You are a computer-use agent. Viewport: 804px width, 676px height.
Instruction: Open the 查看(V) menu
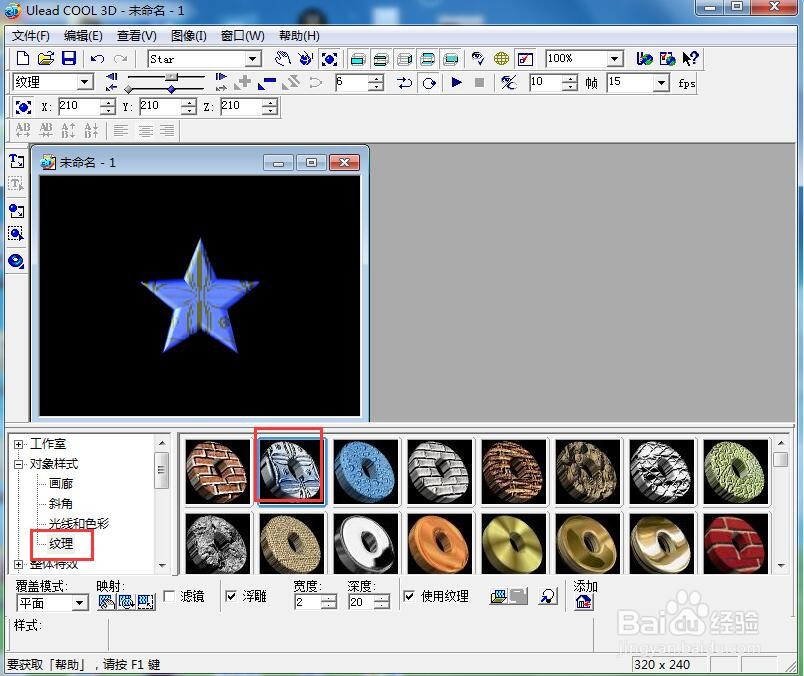pyautogui.click(x=136, y=36)
